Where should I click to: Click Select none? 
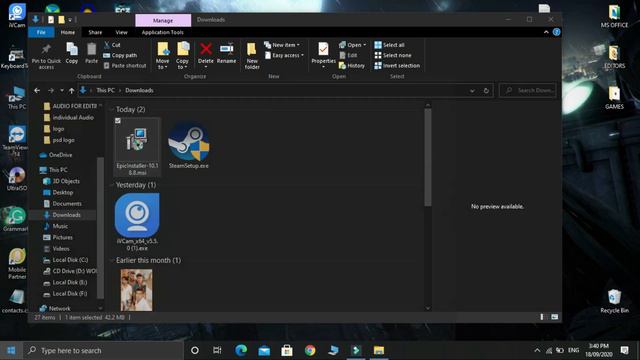[393, 55]
